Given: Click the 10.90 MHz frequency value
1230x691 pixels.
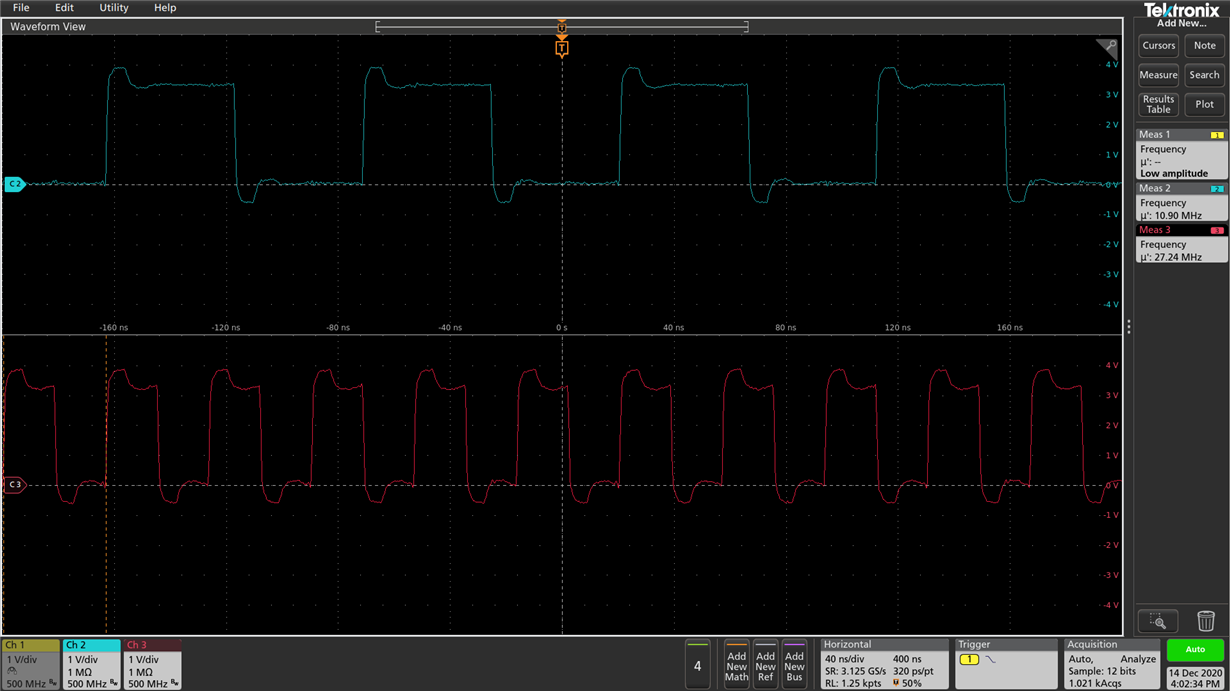Looking at the screenshot, I should pos(1178,216).
